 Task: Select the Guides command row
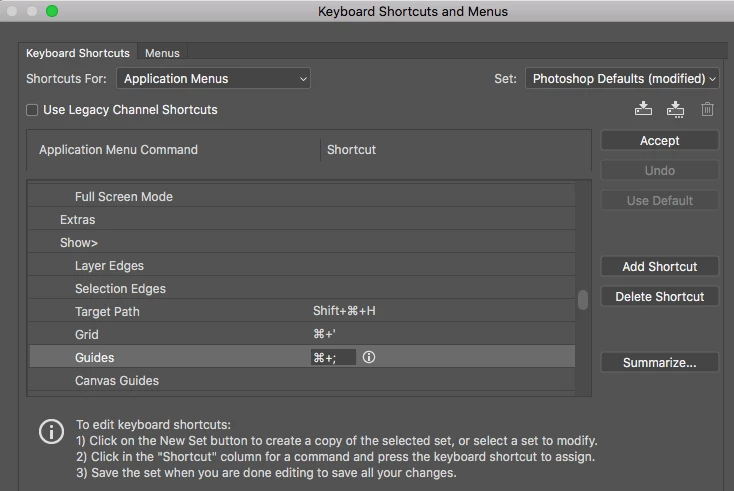tap(301, 357)
